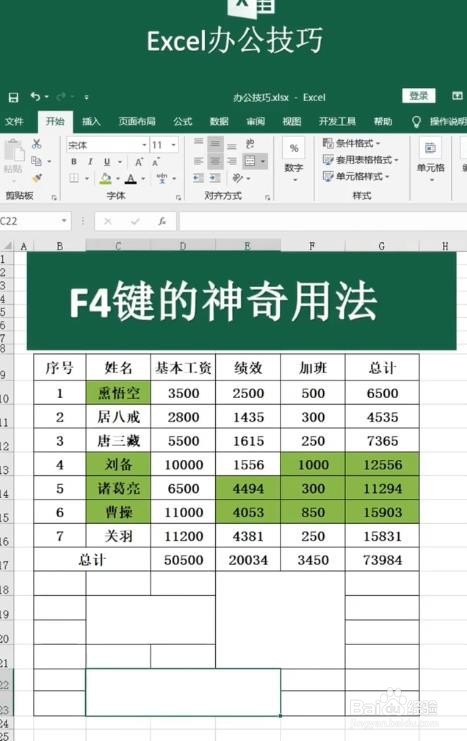Screen dimensions: 467x741
Task: Toggle Underline formatting
Action: (107, 162)
